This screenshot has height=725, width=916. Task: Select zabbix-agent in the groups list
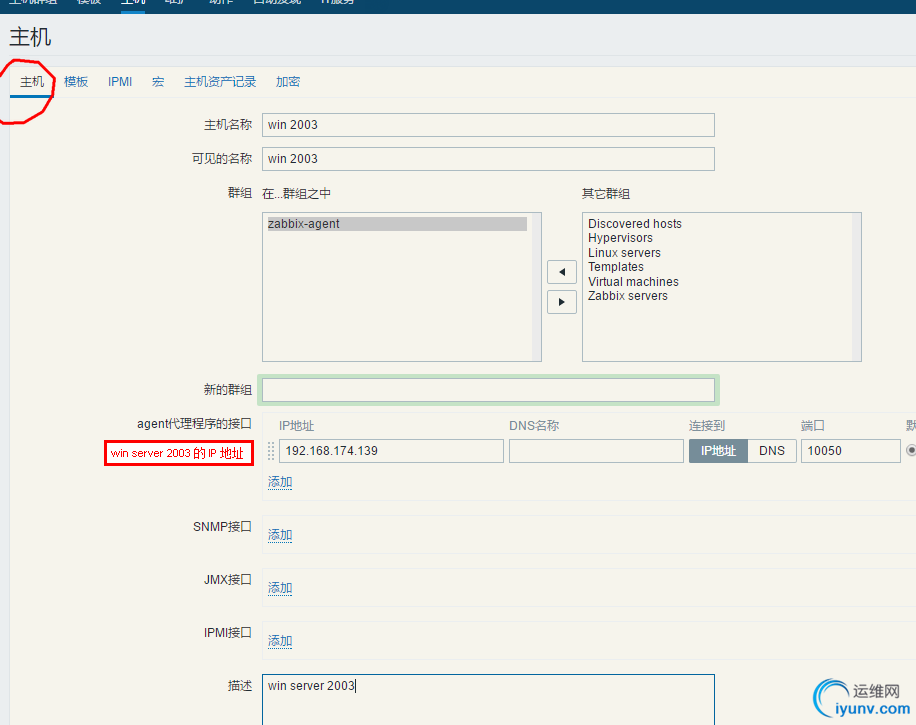click(x=397, y=224)
